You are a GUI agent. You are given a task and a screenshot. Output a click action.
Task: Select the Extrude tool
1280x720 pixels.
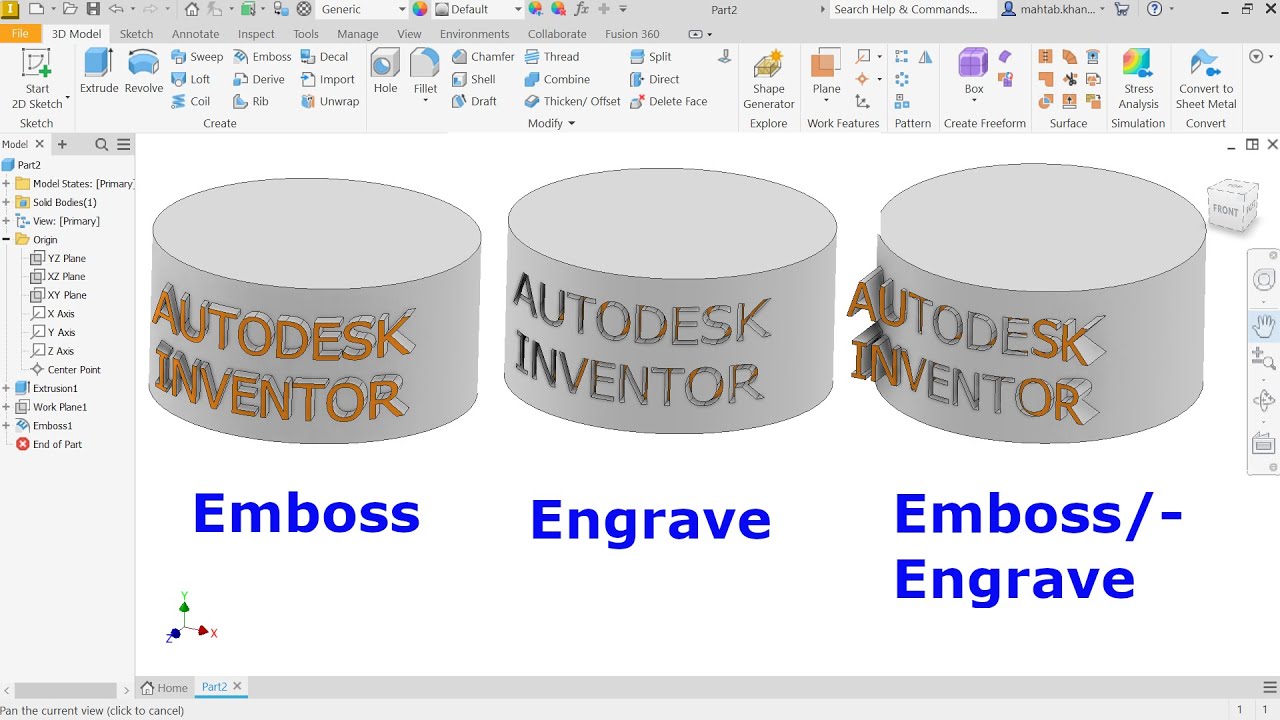(x=99, y=72)
